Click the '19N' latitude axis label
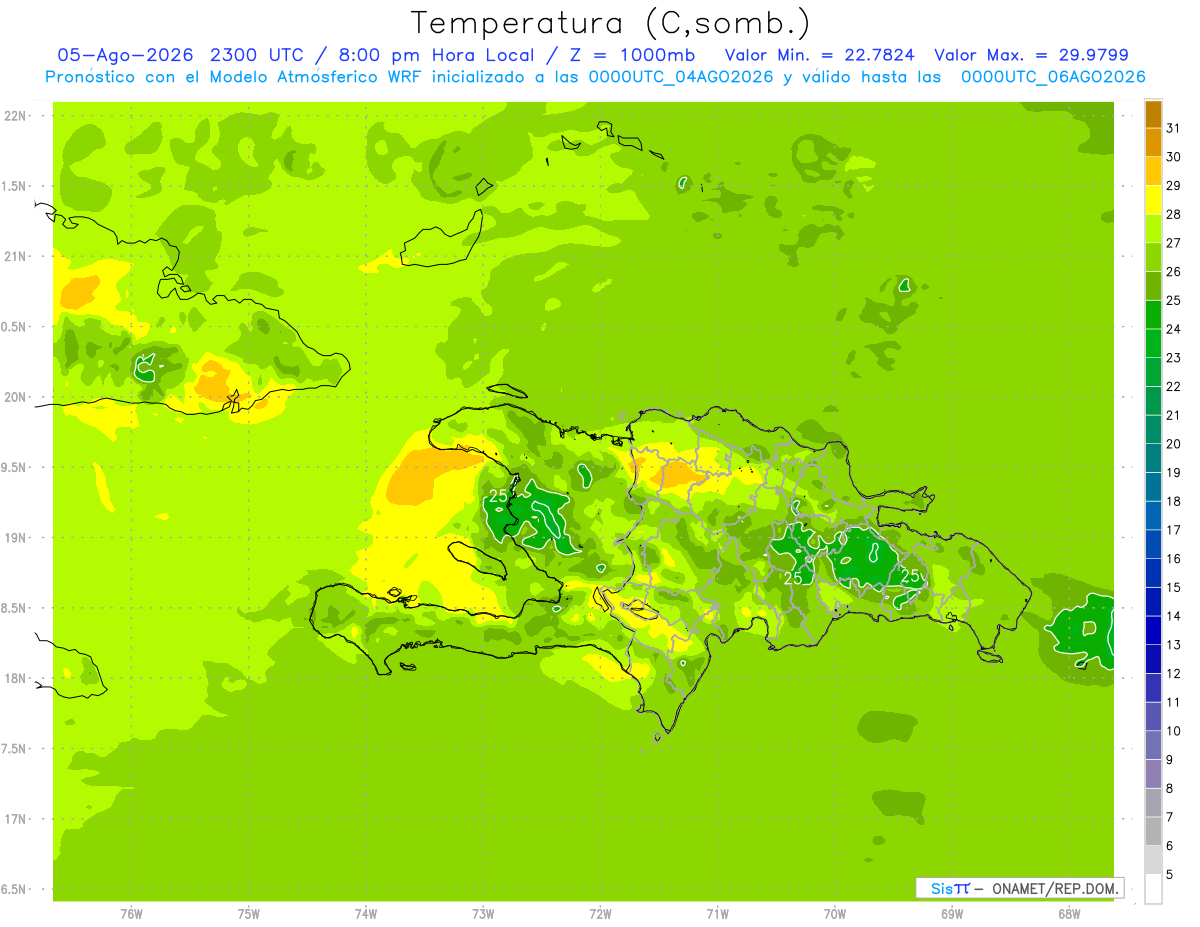The height and width of the screenshot is (927, 1200). (x=16, y=538)
